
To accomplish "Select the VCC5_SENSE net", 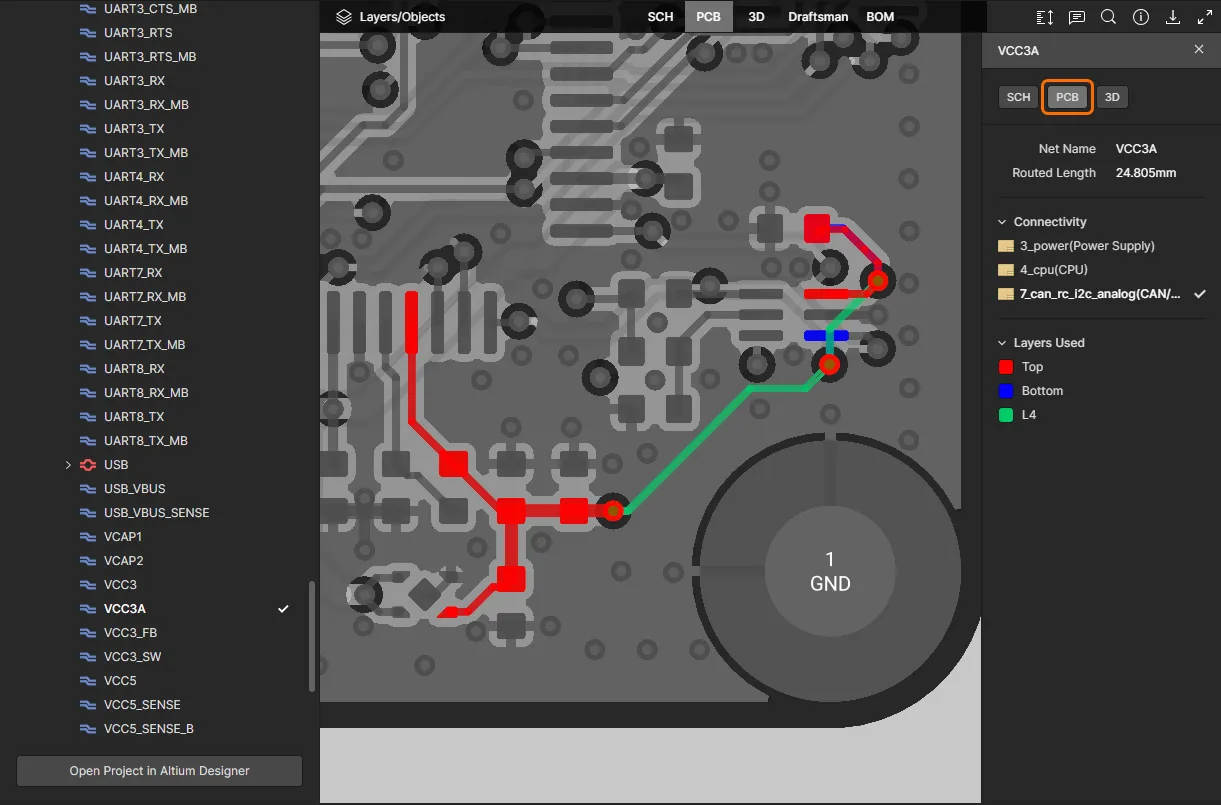I will click(142, 705).
